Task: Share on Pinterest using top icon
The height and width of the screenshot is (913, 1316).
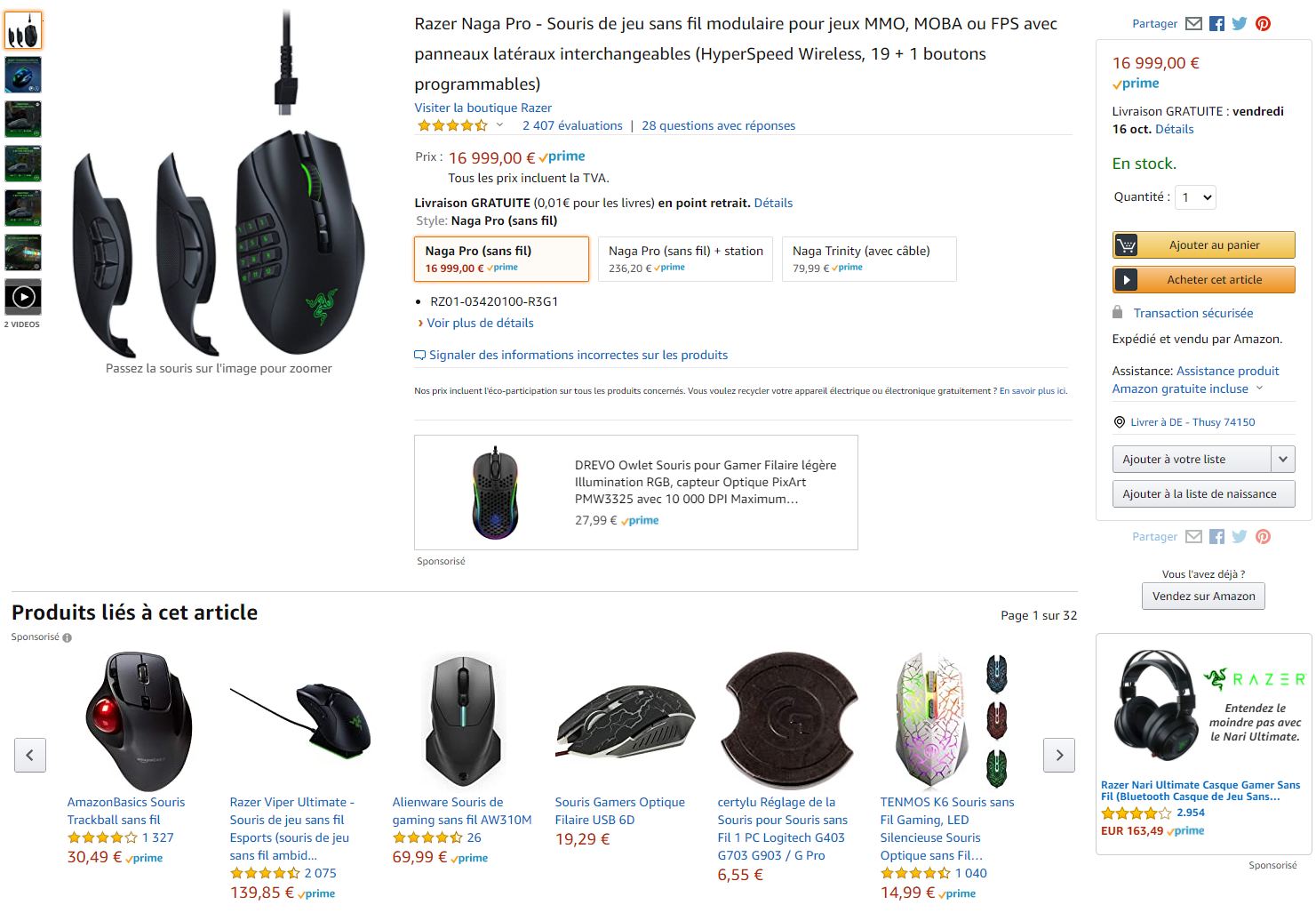Action: tap(1263, 24)
